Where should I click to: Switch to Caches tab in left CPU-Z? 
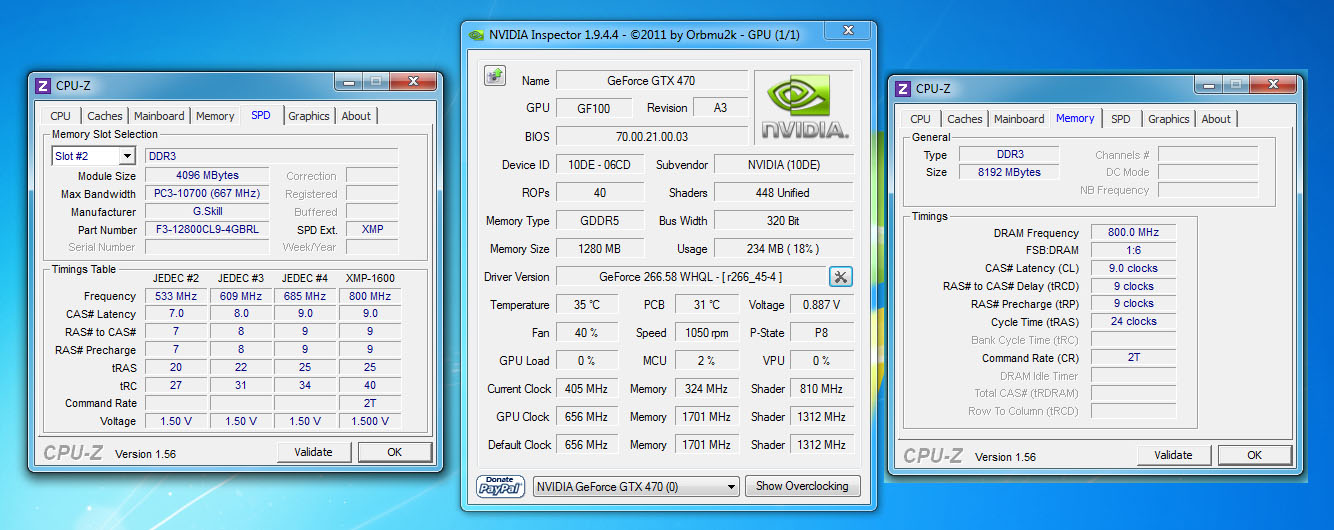click(104, 116)
